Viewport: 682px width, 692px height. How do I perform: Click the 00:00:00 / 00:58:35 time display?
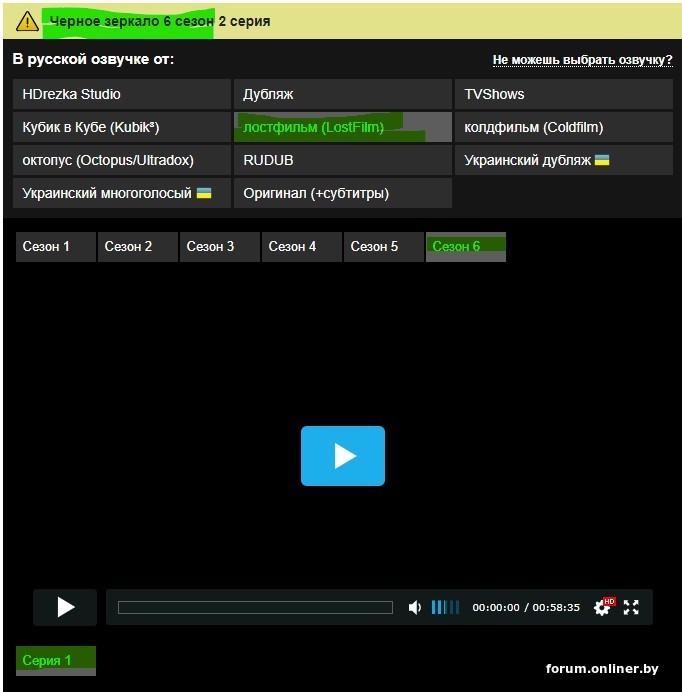(x=526, y=607)
